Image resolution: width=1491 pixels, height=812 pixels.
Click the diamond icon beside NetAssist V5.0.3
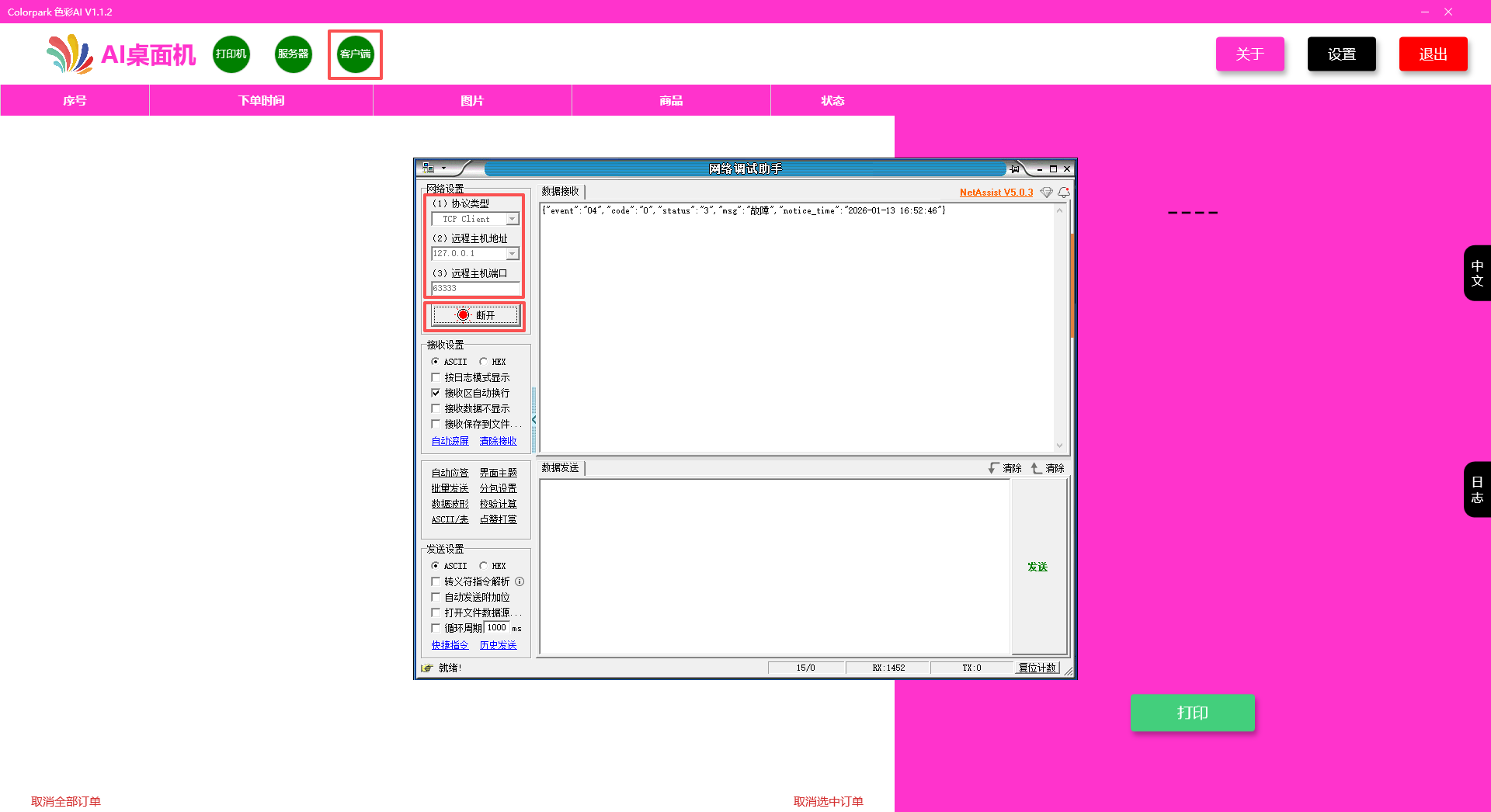[1046, 193]
